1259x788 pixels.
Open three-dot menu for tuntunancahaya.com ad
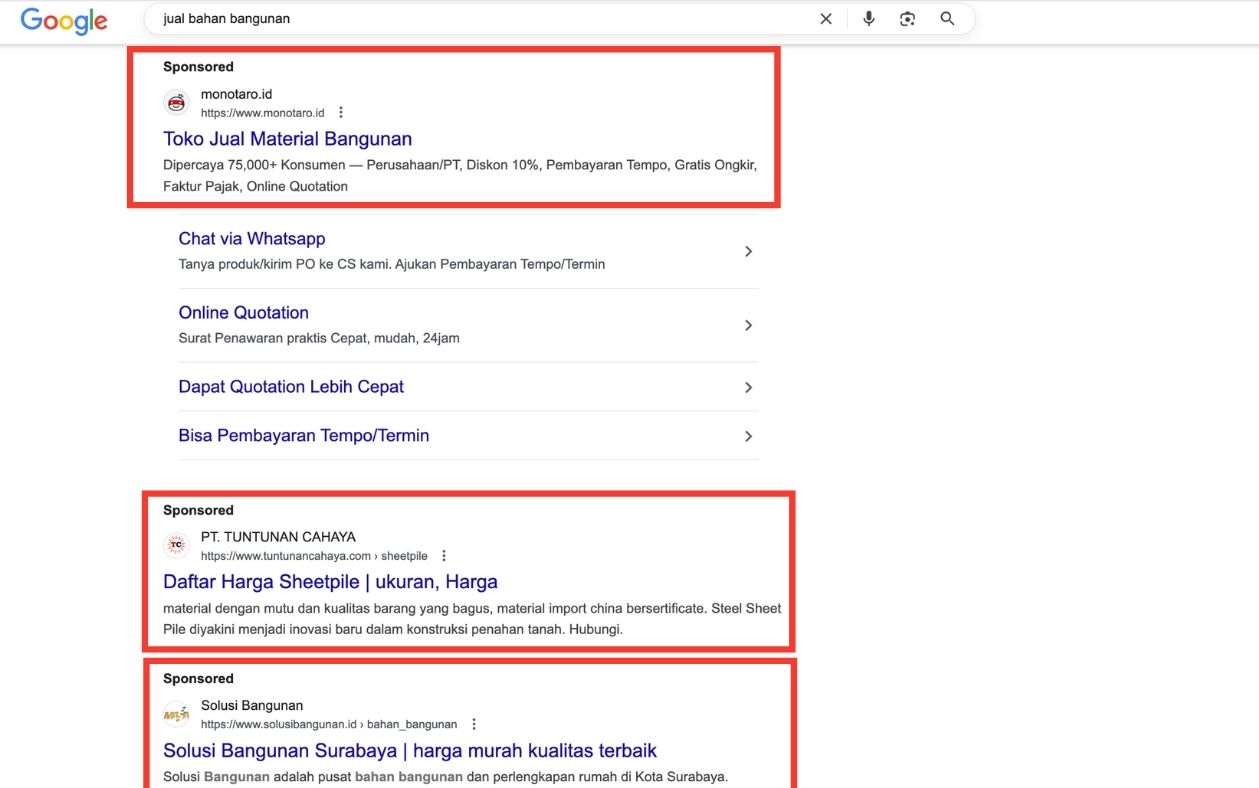[444, 556]
